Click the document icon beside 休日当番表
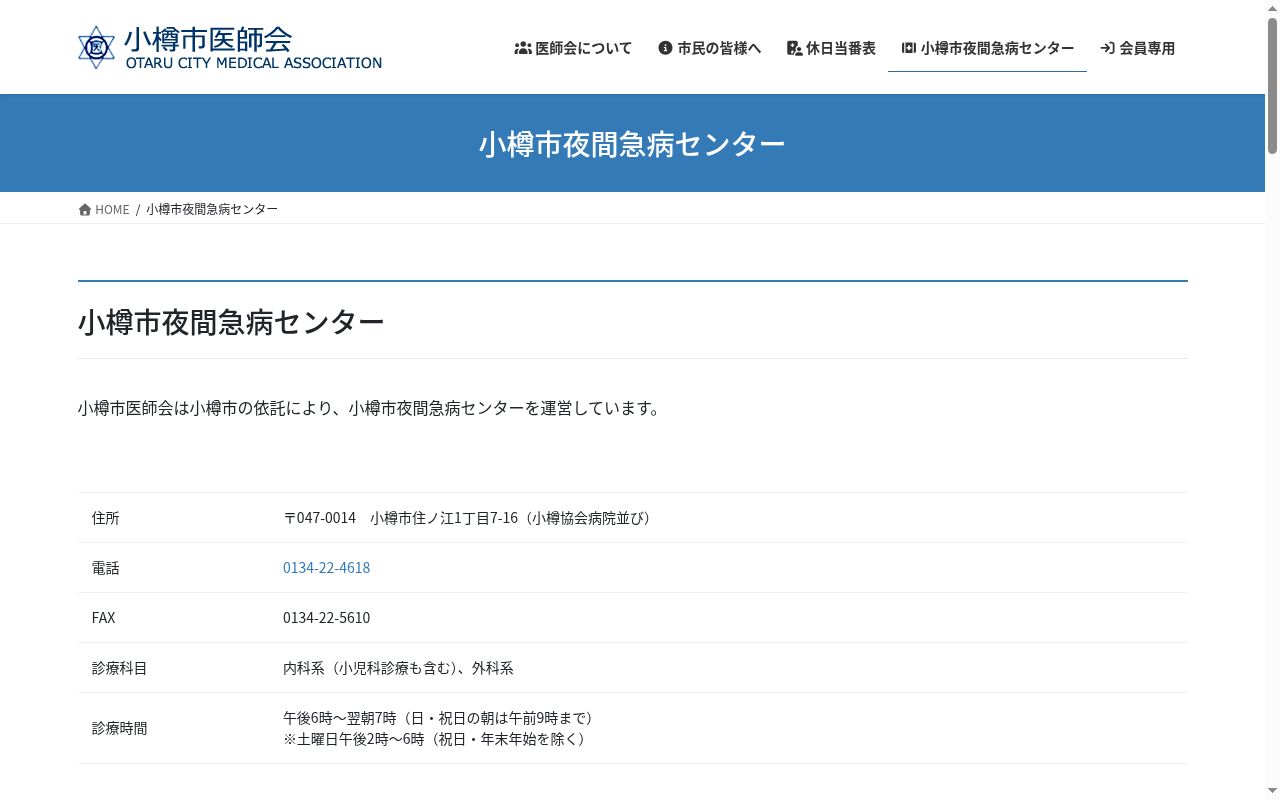This screenshot has width=1280, height=800. tap(794, 48)
